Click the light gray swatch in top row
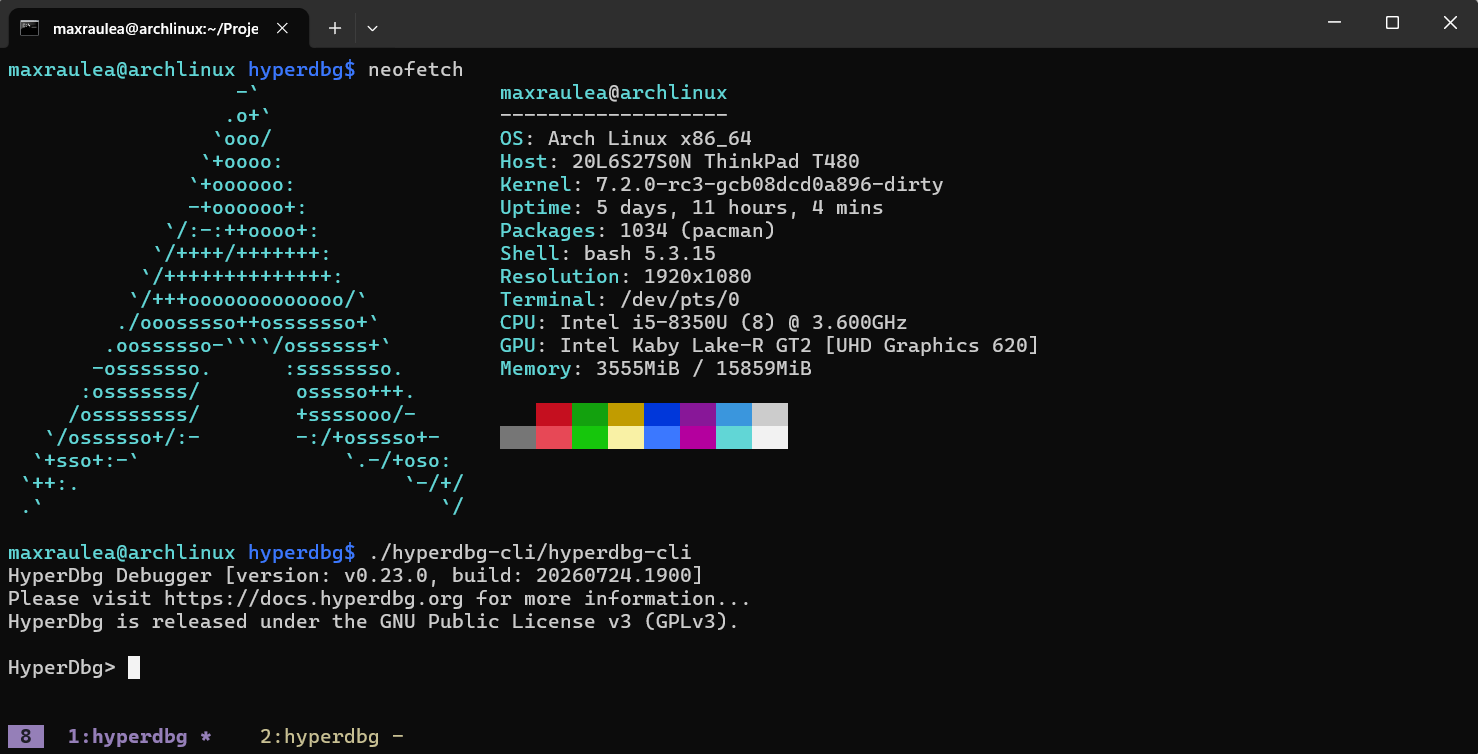1478x754 pixels. (770, 415)
